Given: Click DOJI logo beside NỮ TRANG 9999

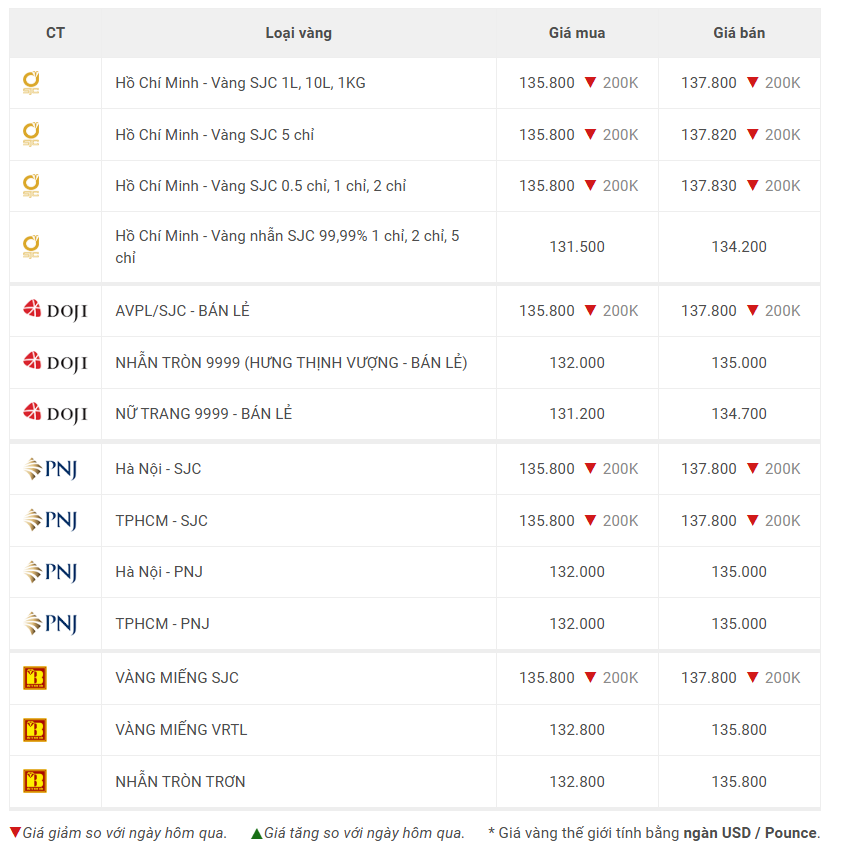Looking at the screenshot, I should click(x=55, y=414).
